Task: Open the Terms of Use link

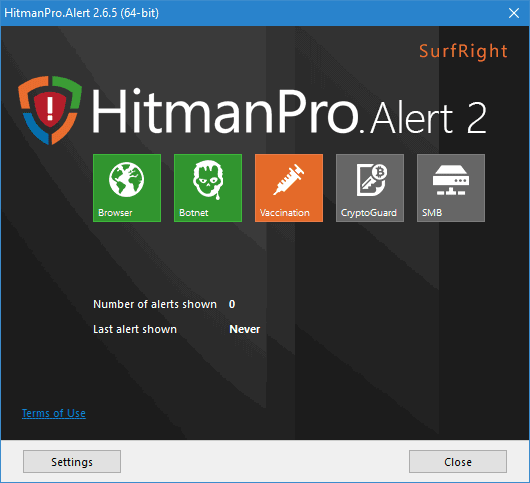Action: point(54,413)
